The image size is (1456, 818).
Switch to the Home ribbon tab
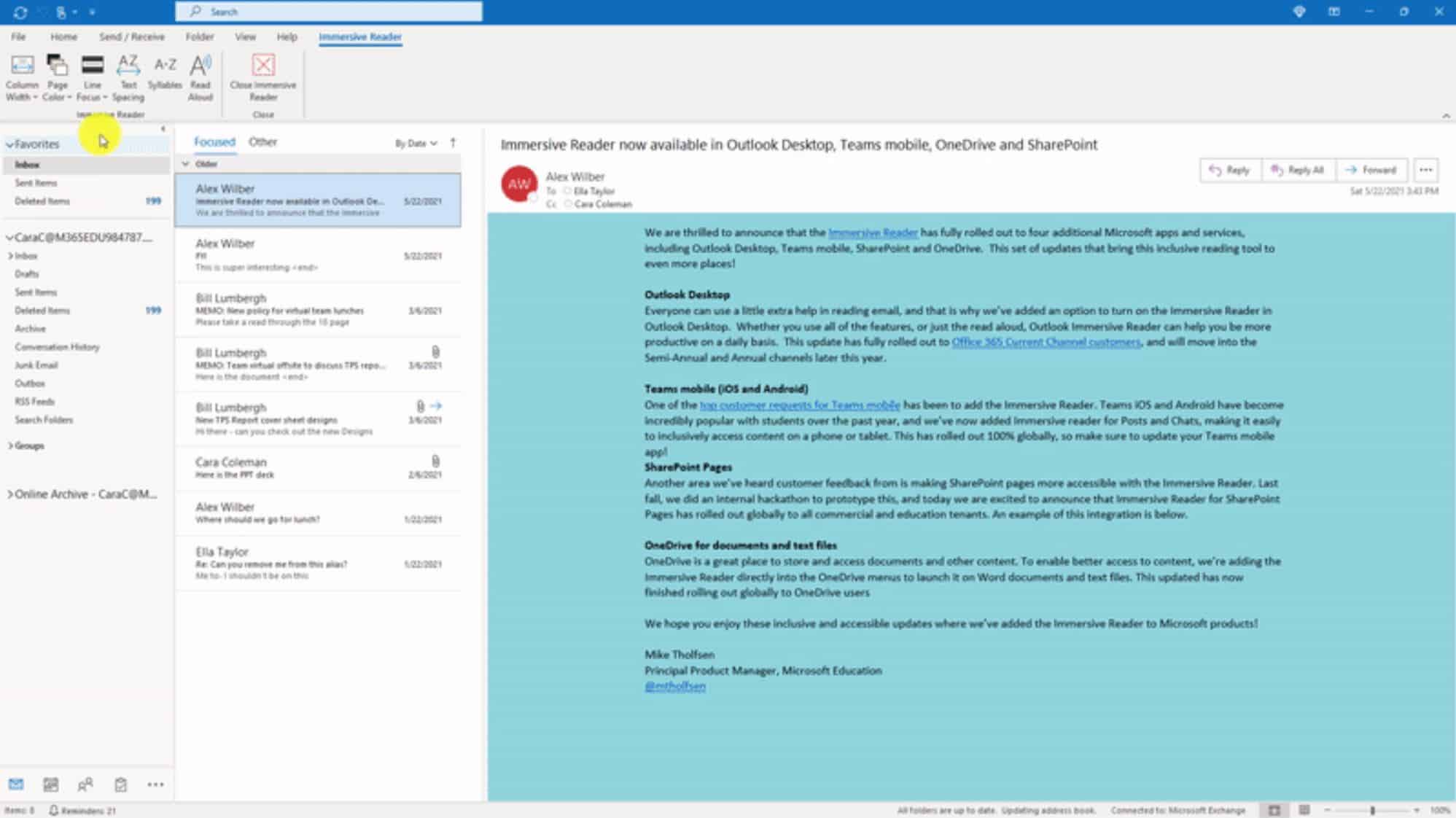point(63,36)
